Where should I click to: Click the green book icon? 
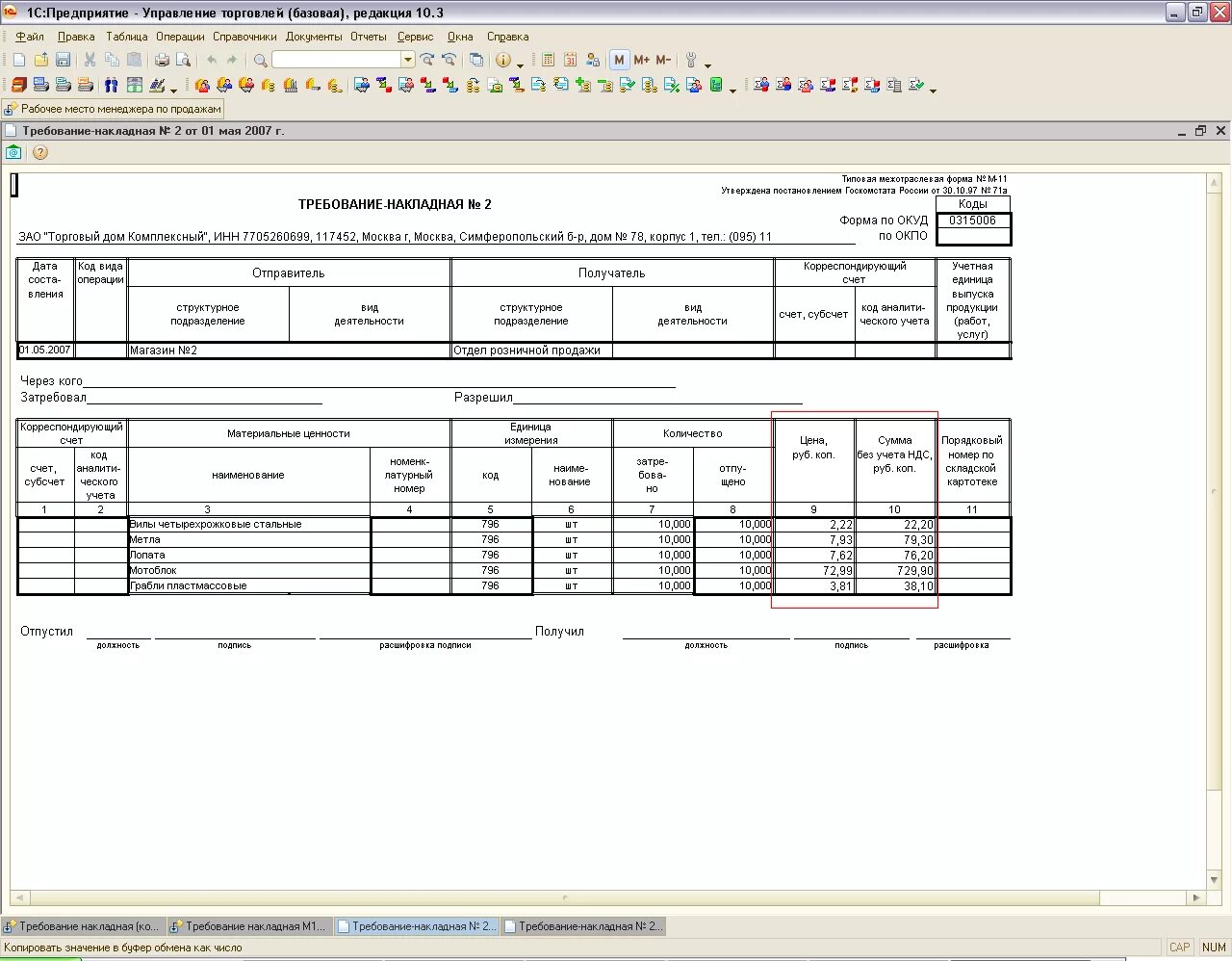716,85
